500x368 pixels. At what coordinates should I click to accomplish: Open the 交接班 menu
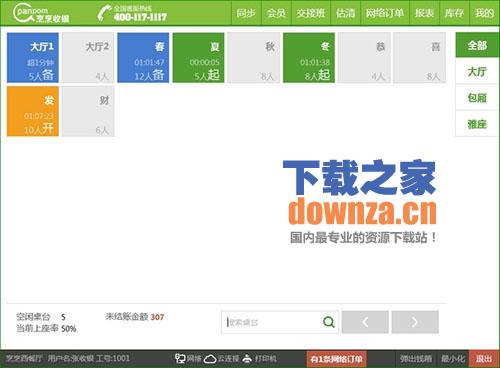click(311, 13)
